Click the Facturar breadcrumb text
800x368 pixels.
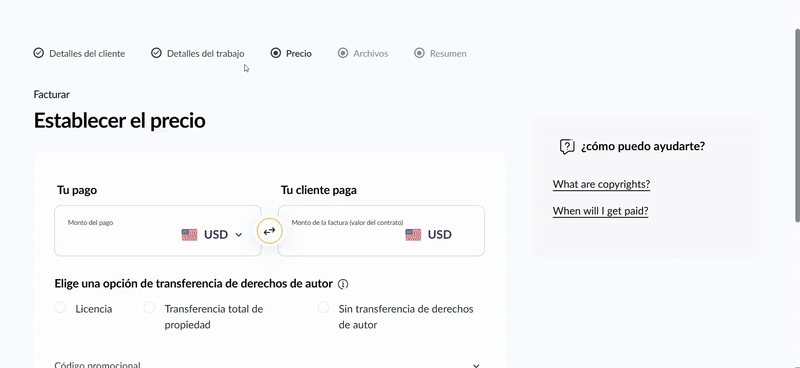click(x=52, y=94)
